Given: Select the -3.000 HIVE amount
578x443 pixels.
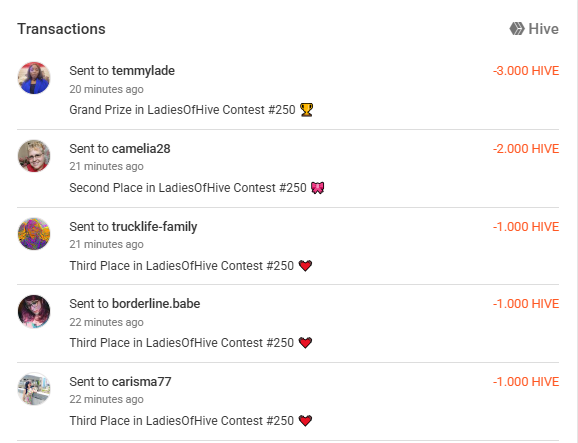Looking at the screenshot, I should point(526,71).
